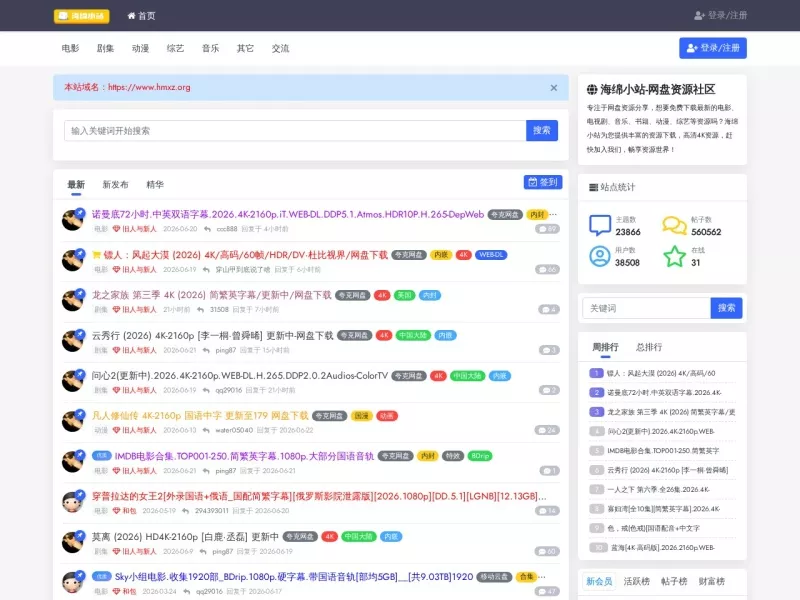Open the 问心2(更新中) post
Screen dimensions: 800x600
click(240, 376)
